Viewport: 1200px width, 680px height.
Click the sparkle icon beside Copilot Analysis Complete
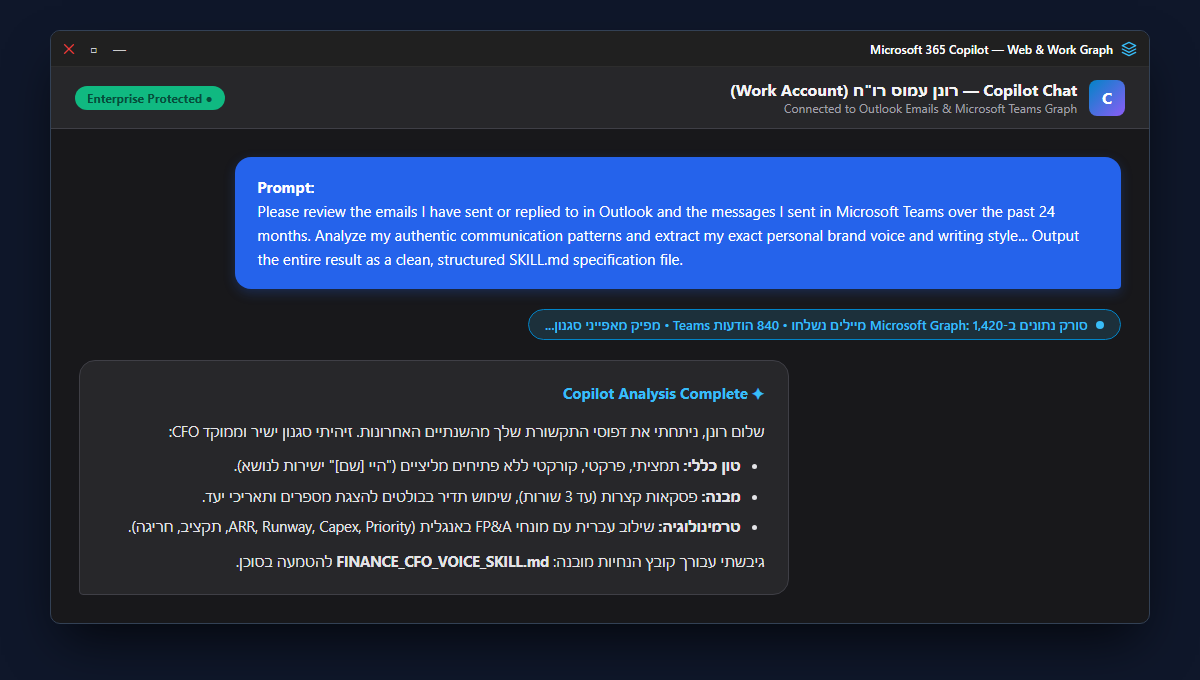[x=758, y=394]
